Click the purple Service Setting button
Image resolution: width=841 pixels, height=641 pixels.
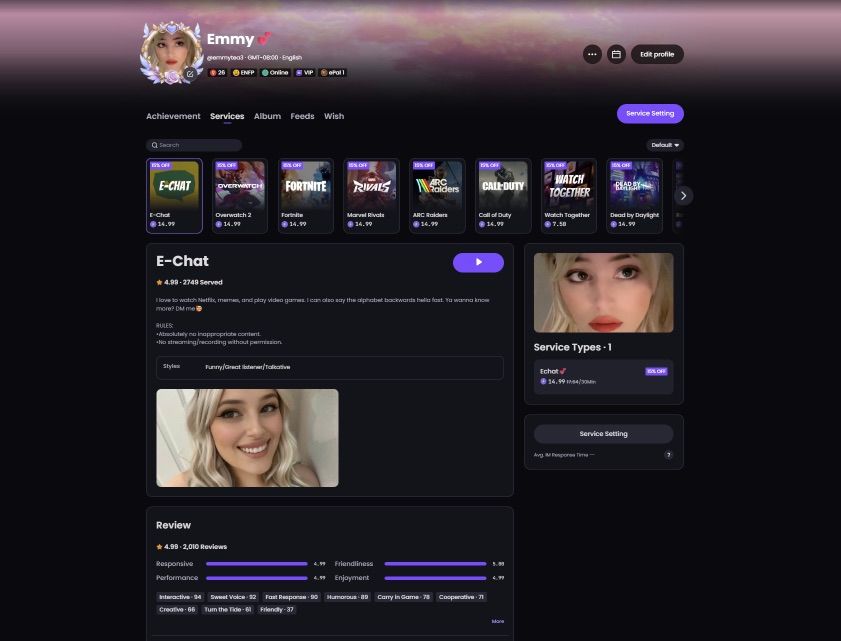[x=650, y=114]
